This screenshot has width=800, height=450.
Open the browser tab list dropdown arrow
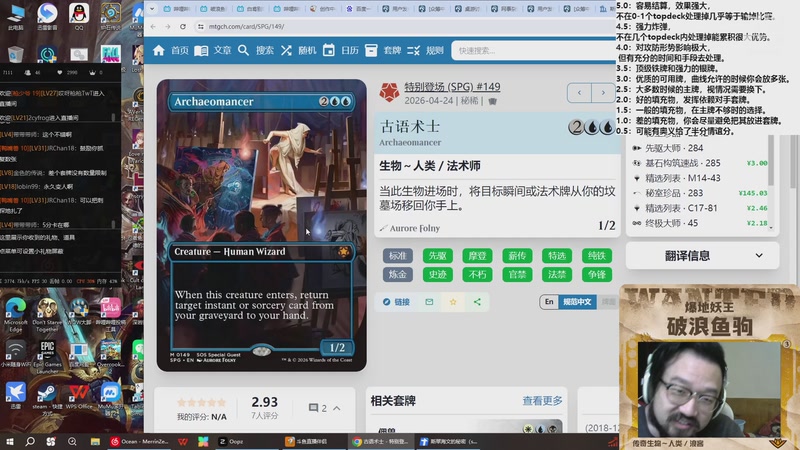click(152, 9)
